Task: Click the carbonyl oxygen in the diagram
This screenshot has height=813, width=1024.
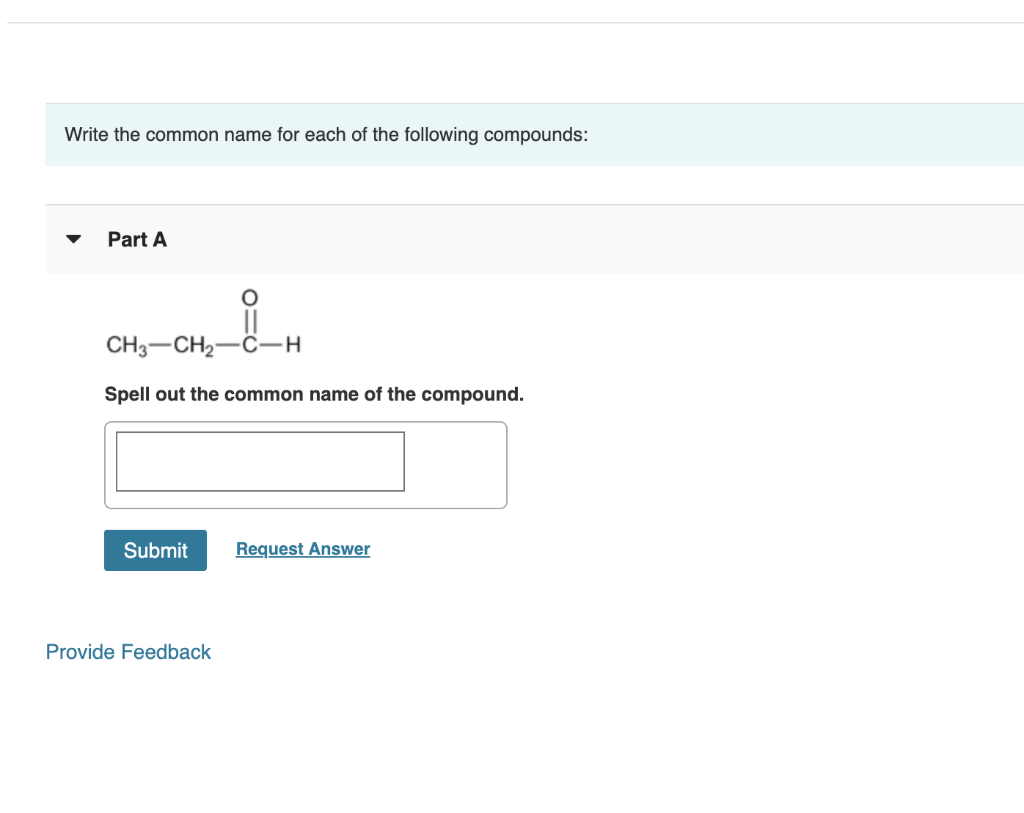Action: point(249,297)
